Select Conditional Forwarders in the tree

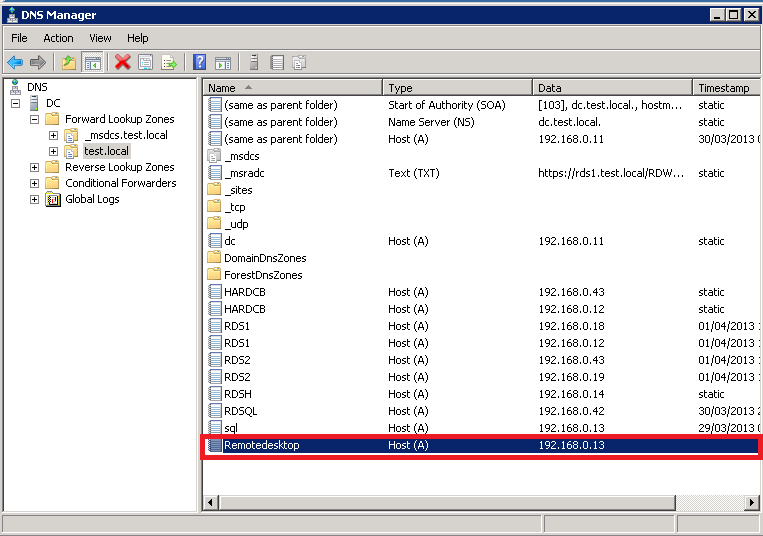[x=120, y=184]
